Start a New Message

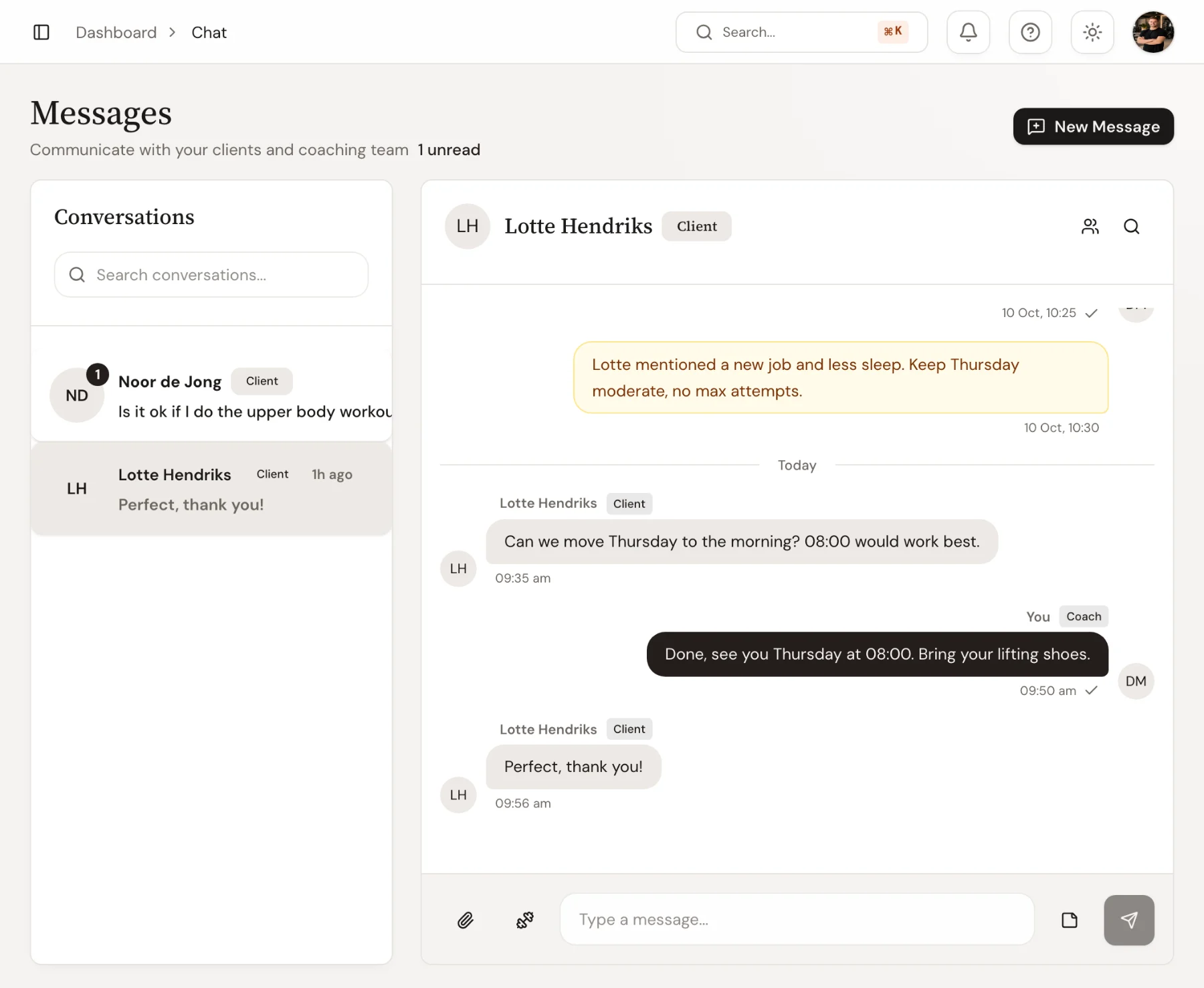click(x=1093, y=126)
